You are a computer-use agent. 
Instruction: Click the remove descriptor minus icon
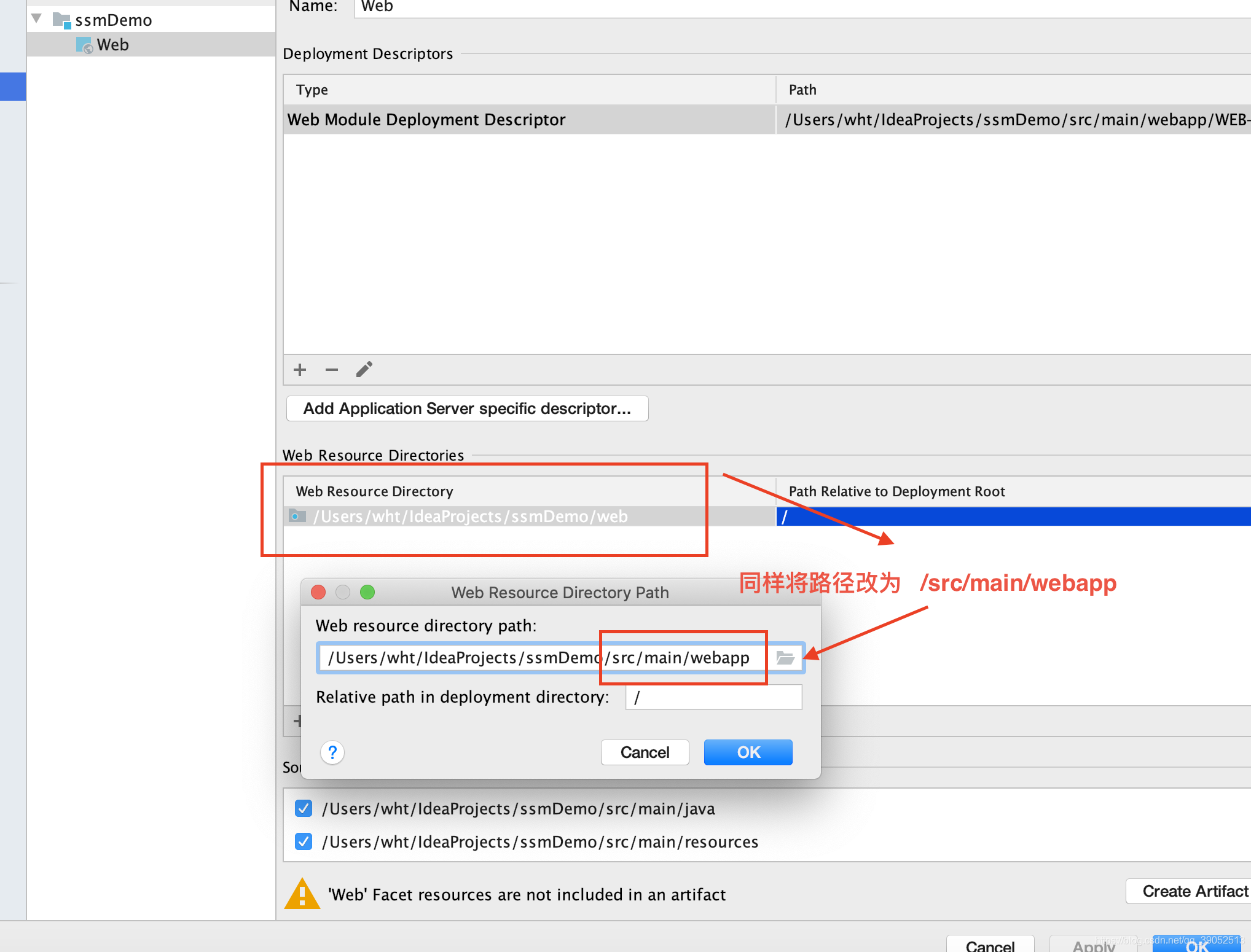click(332, 370)
